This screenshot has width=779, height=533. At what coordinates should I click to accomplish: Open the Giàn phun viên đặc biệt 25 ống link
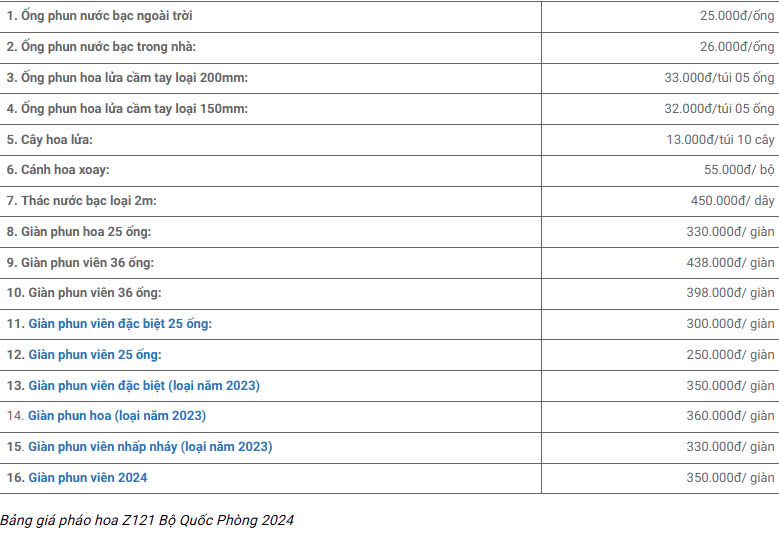120,324
